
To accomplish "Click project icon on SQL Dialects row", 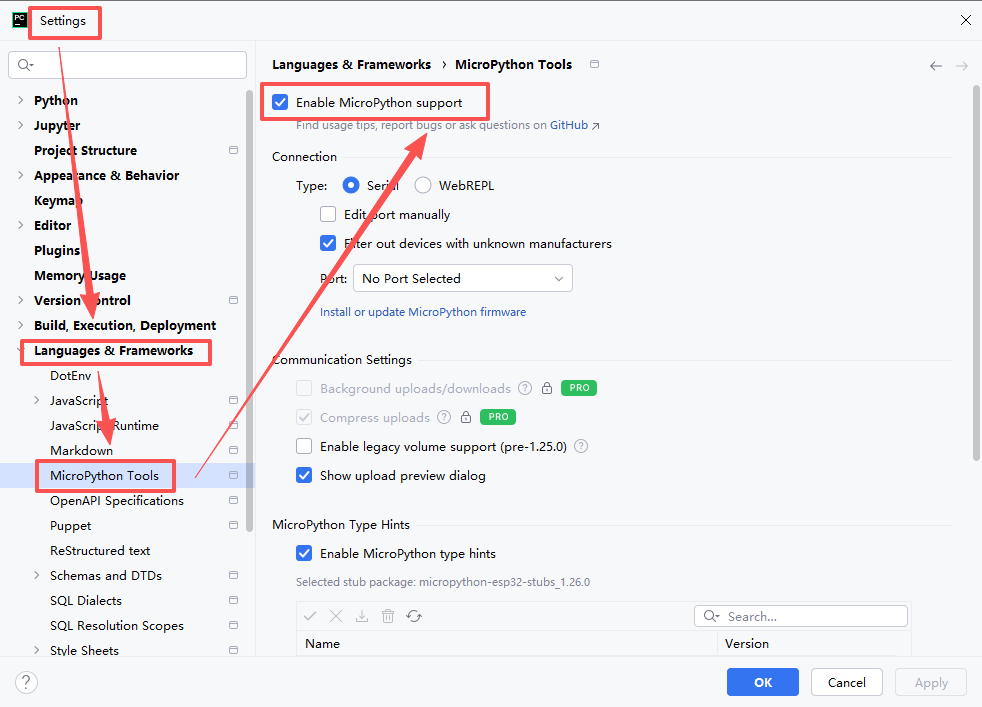I will point(234,600).
